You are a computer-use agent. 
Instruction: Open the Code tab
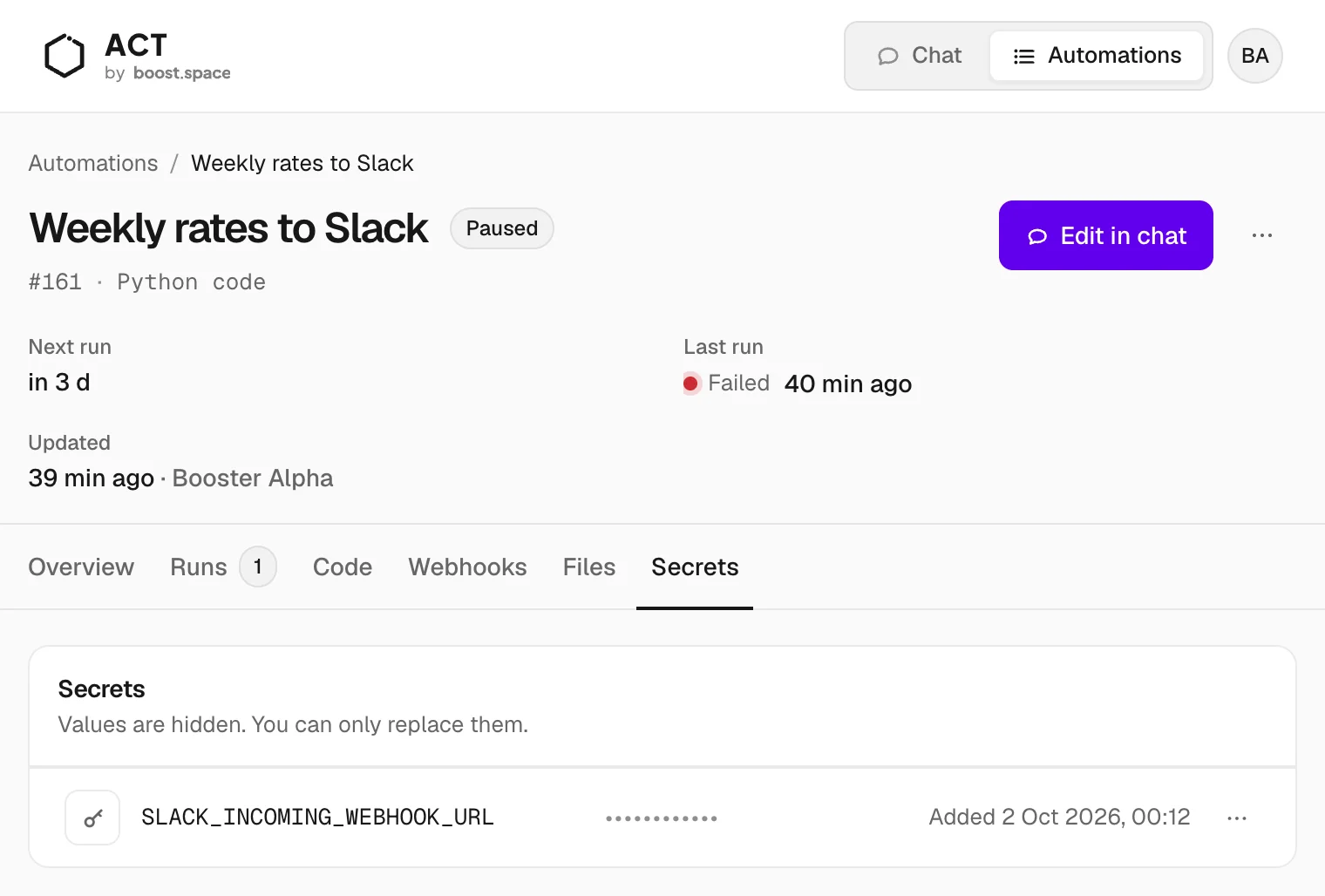(x=343, y=567)
